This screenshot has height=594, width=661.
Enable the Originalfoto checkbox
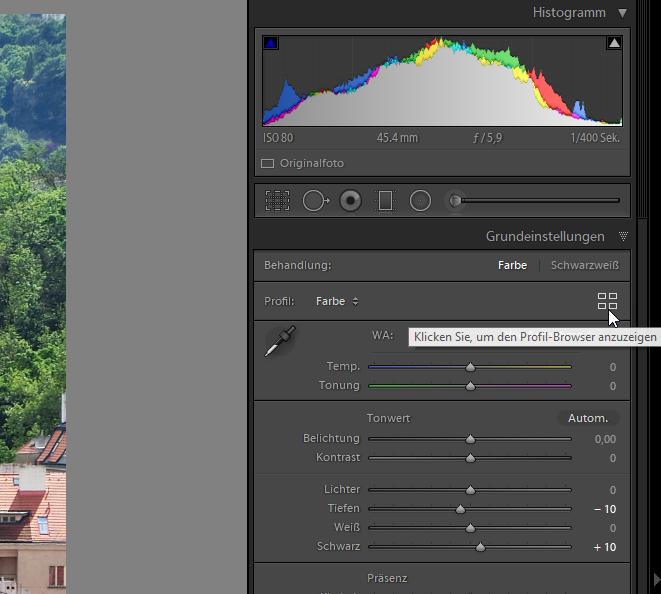(x=268, y=163)
